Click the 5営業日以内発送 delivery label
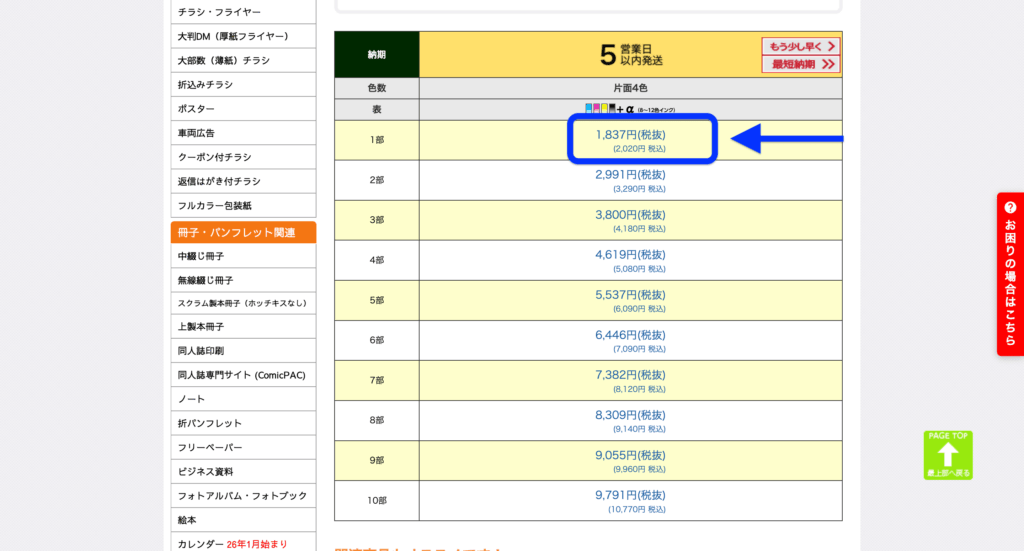This screenshot has width=1024, height=551. (630, 55)
